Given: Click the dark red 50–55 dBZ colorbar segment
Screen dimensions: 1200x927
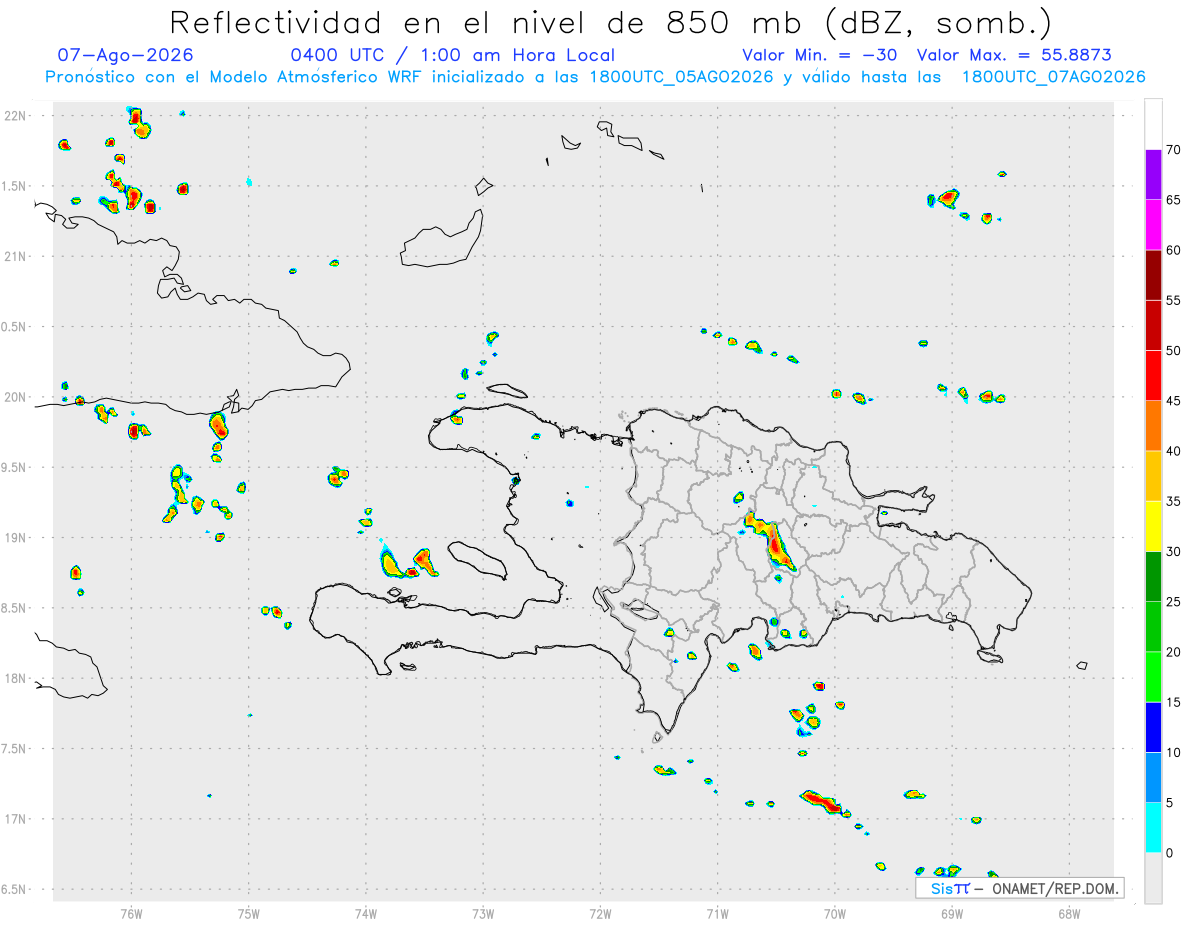Looking at the screenshot, I should 1153,325.
